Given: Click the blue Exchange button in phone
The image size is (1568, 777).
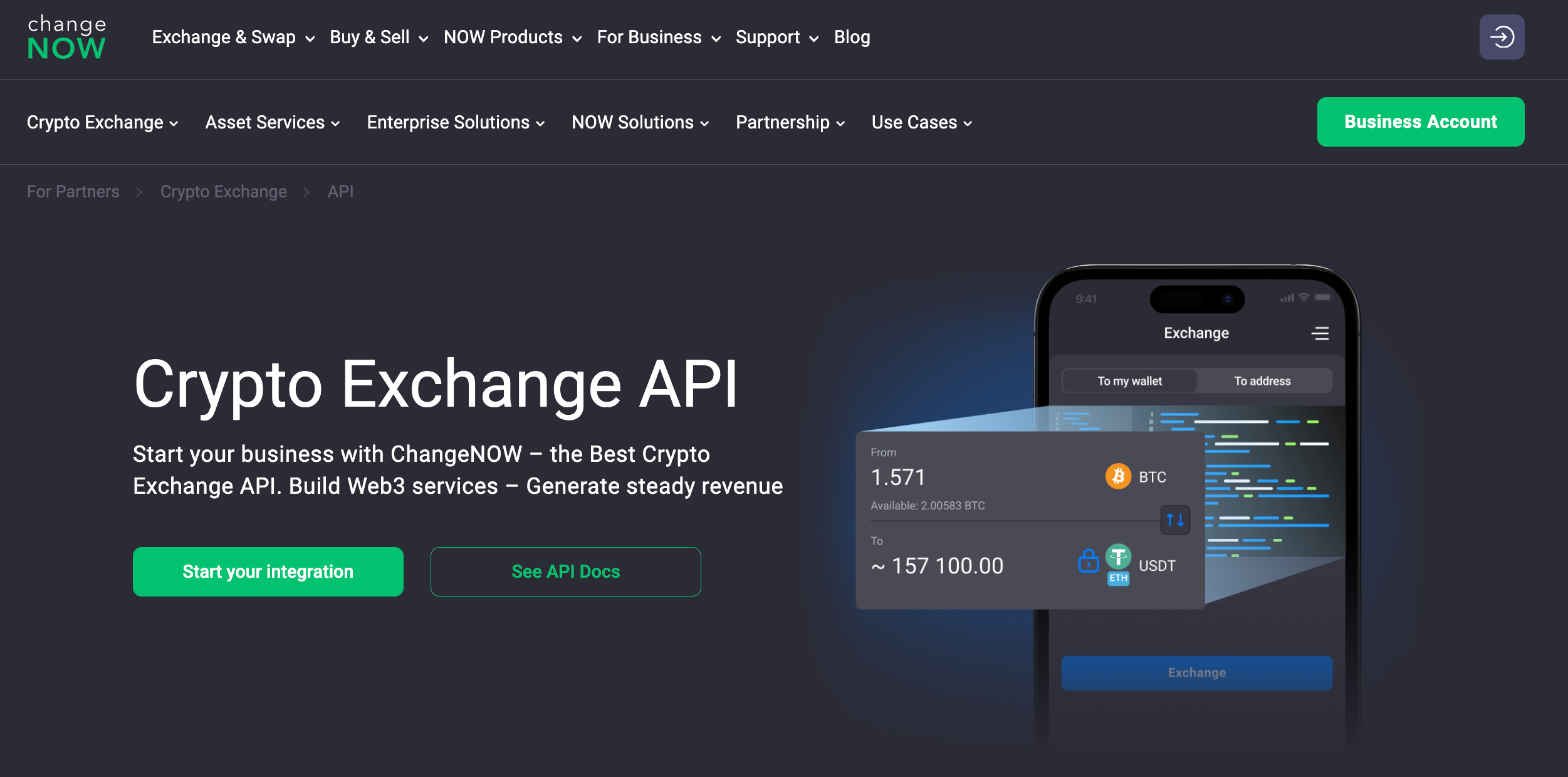Looking at the screenshot, I should point(1196,673).
